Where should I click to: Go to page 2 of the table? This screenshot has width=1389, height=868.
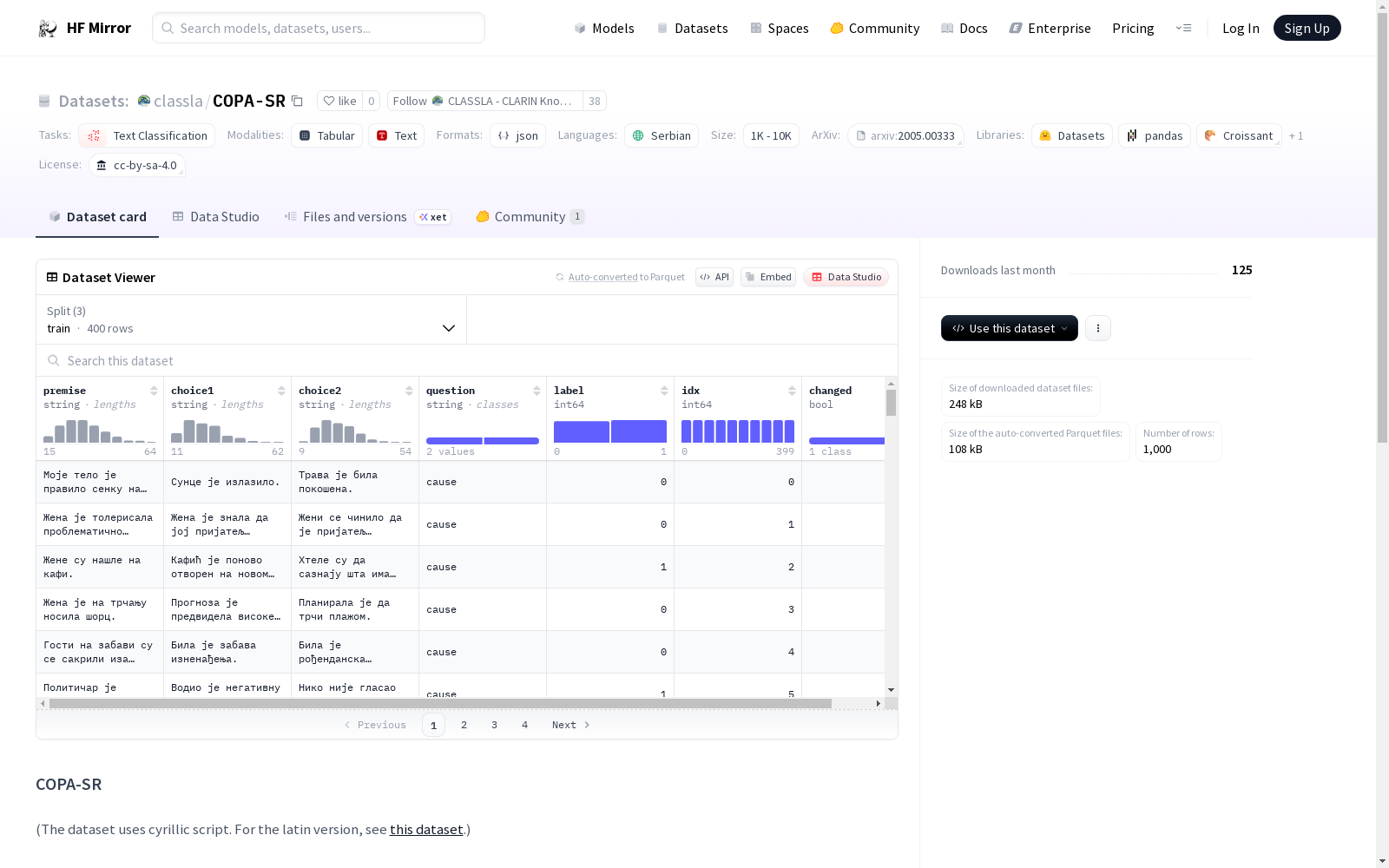464,725
